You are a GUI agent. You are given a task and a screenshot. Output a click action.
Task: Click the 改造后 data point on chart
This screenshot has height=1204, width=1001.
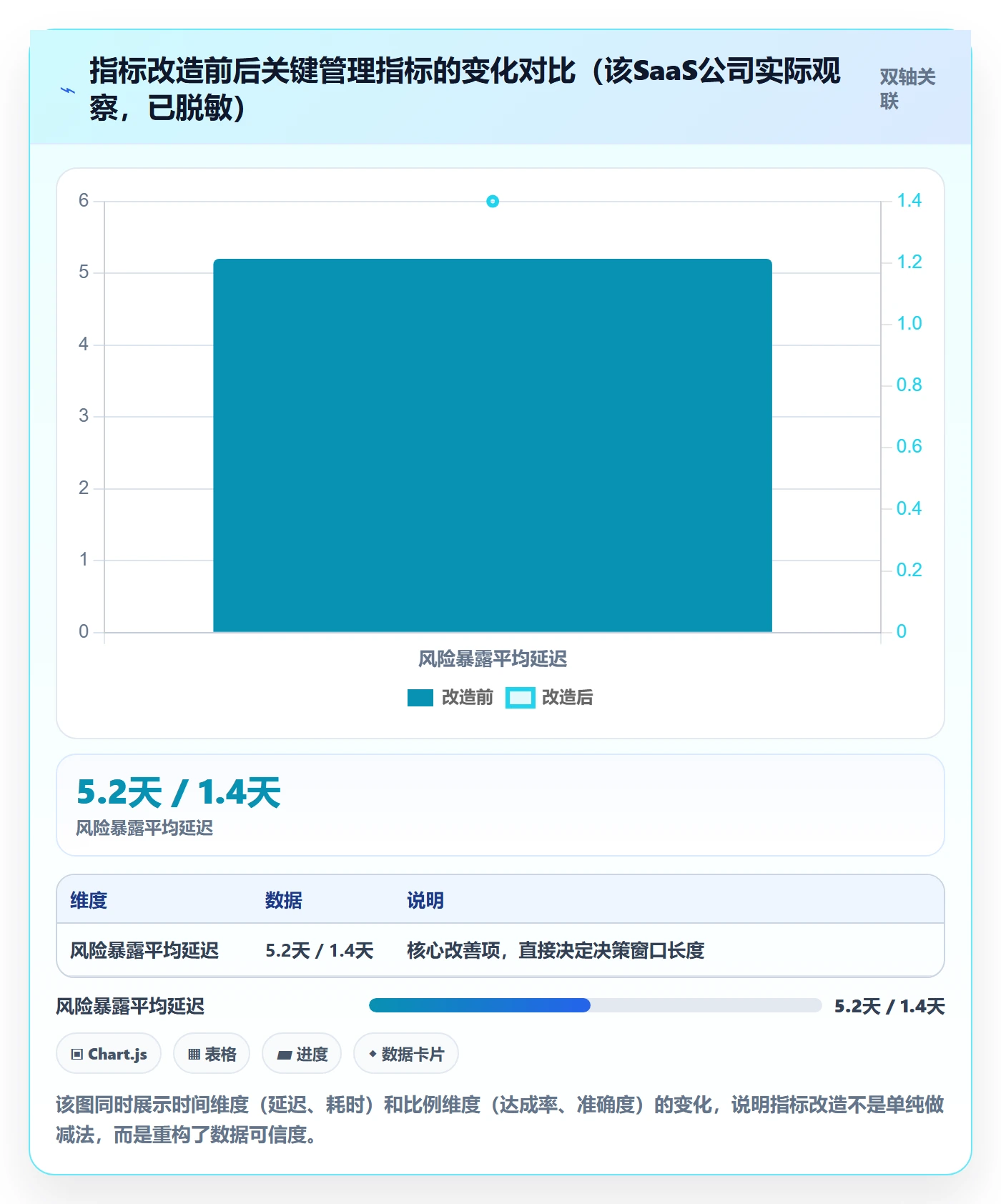coord(493,202)
